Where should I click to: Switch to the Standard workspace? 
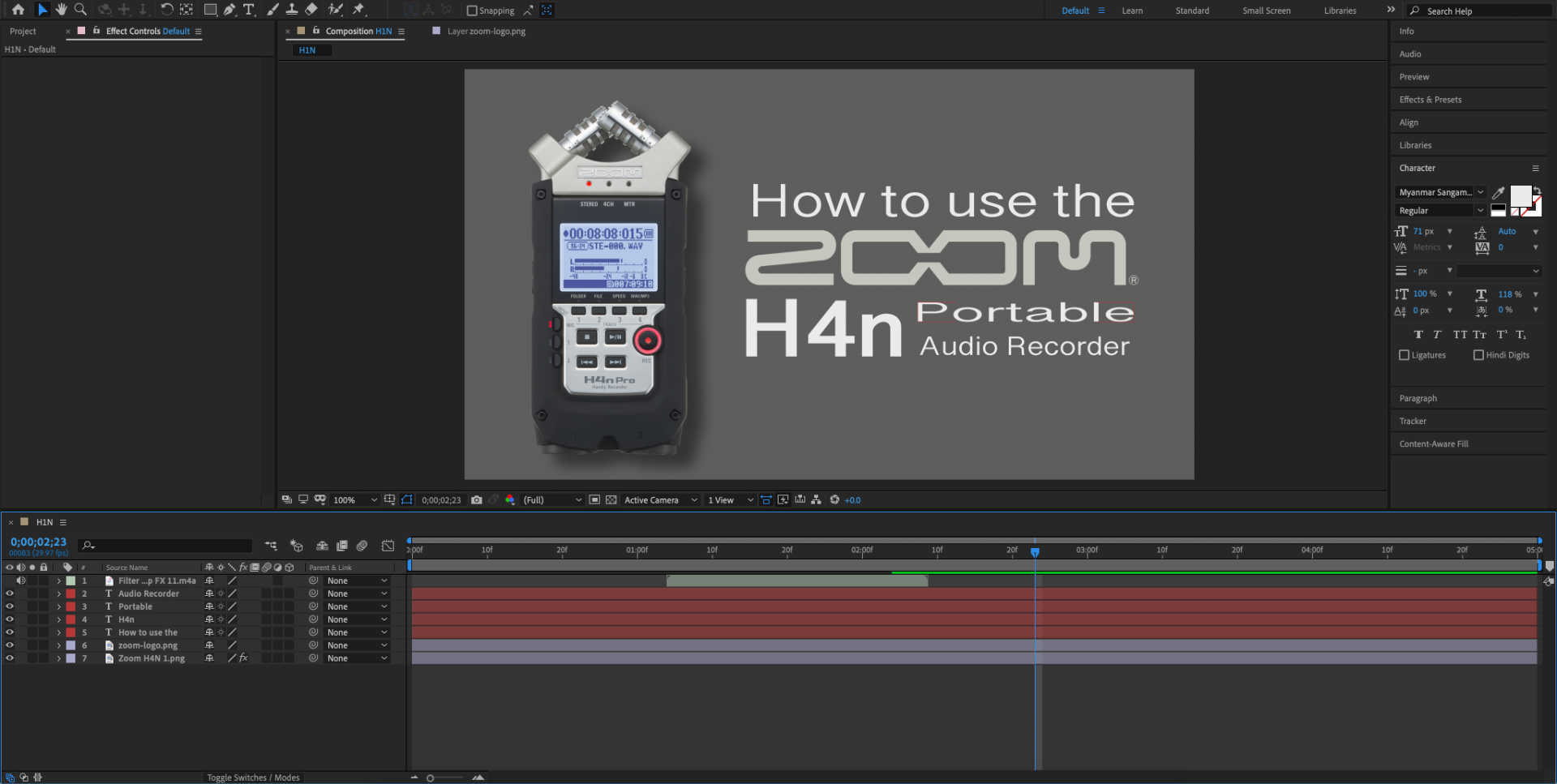[x=1192, y=11]
